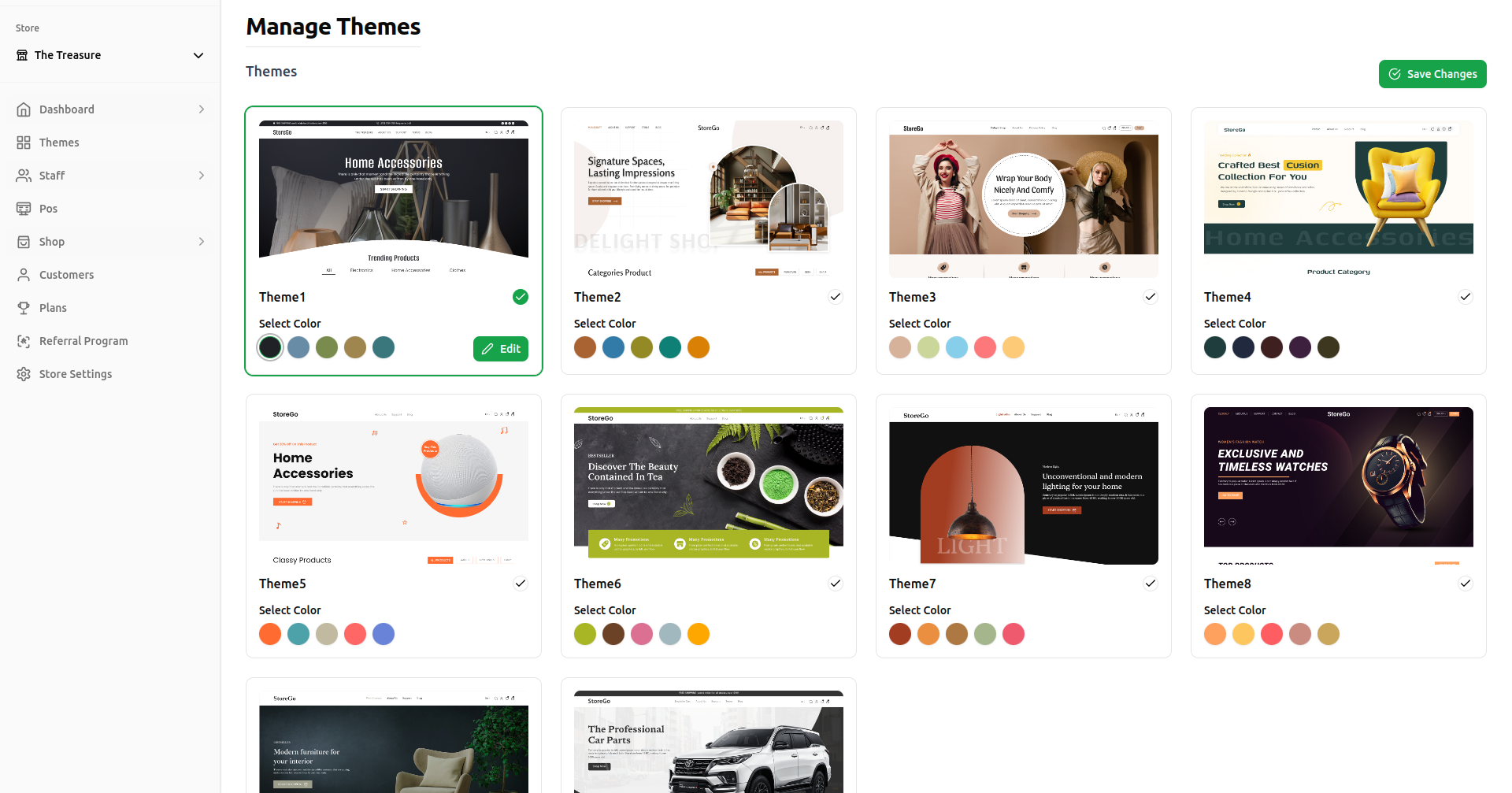Toggle the Theme7 selection checkmark

coord(1150,584)
